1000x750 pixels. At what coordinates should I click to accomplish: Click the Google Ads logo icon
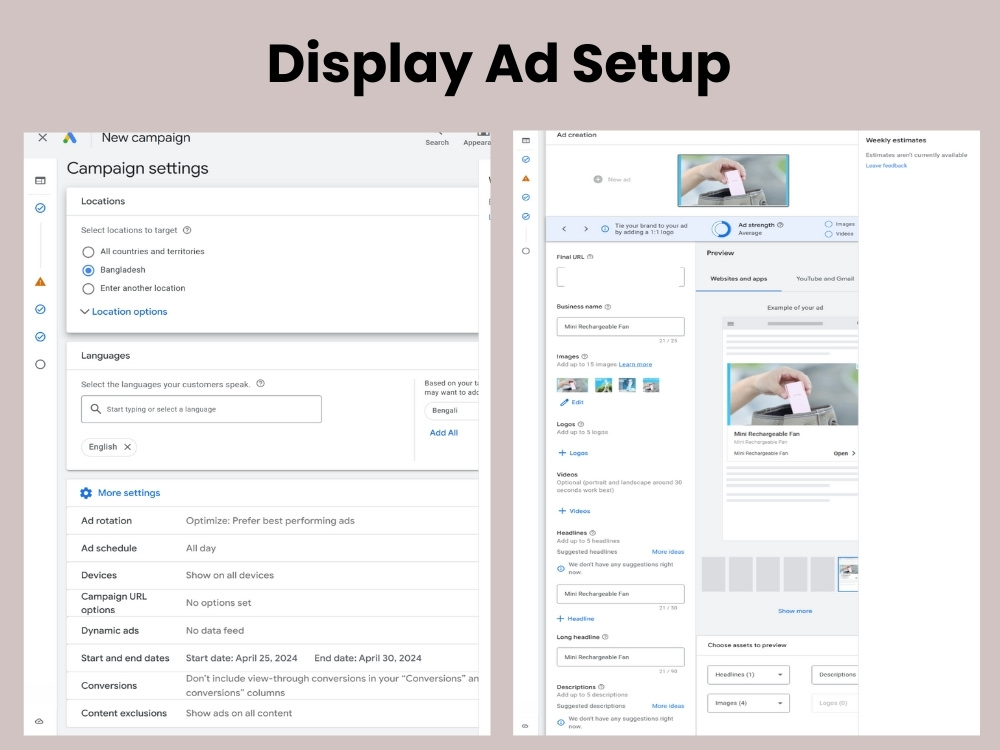point(70,138)
